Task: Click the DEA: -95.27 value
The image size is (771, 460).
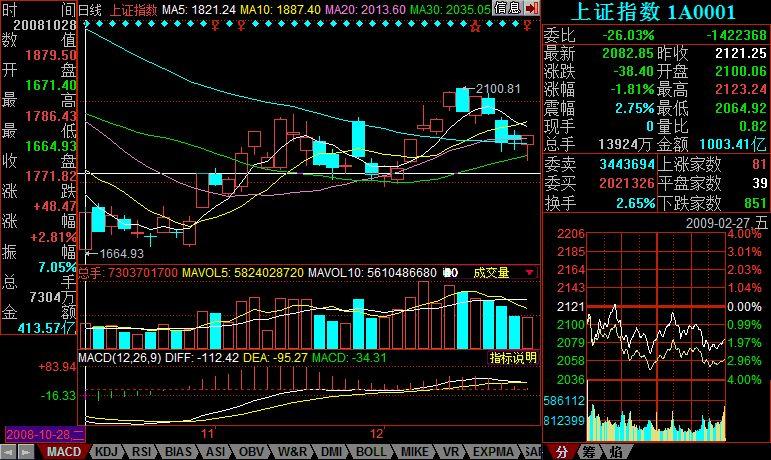Action: 275,358
